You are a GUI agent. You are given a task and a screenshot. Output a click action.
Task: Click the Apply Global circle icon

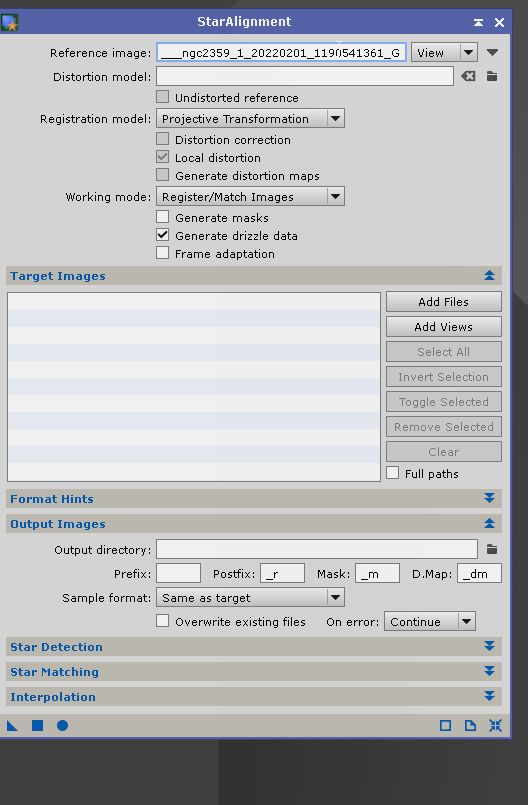click(x=63, y=725)
